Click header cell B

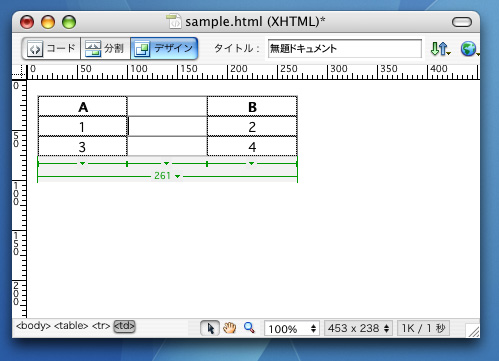[252, 106]
